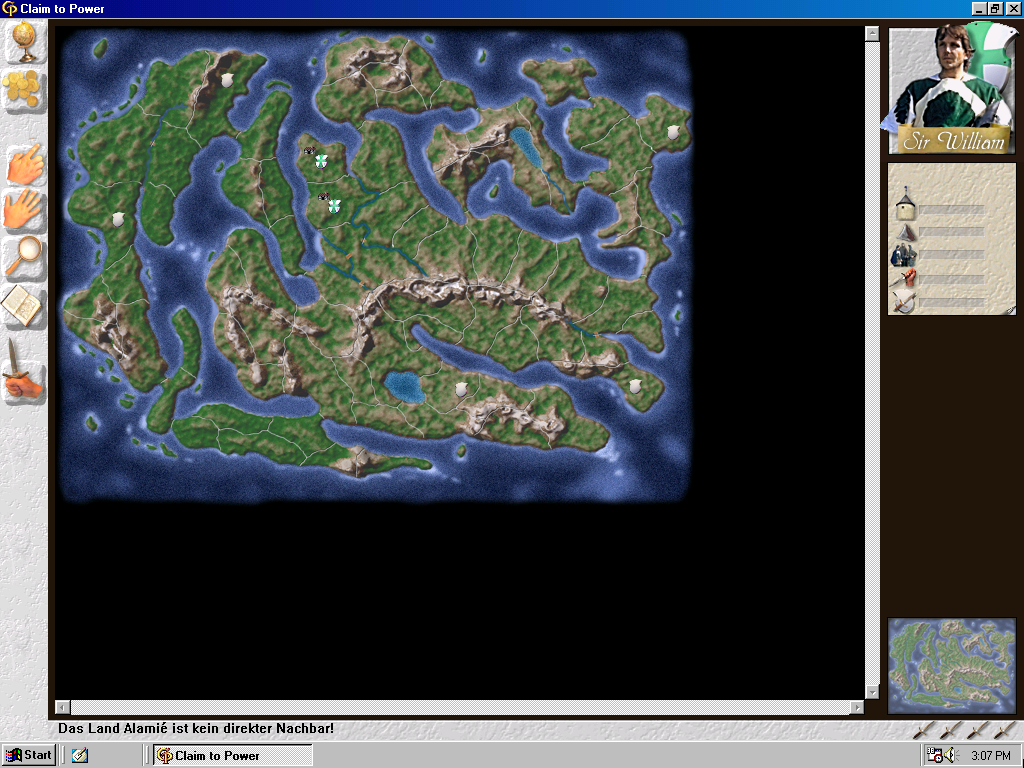Click the value bar beside the tower icon
Viewport: 1024px width, 768px height.
(952, 210)
